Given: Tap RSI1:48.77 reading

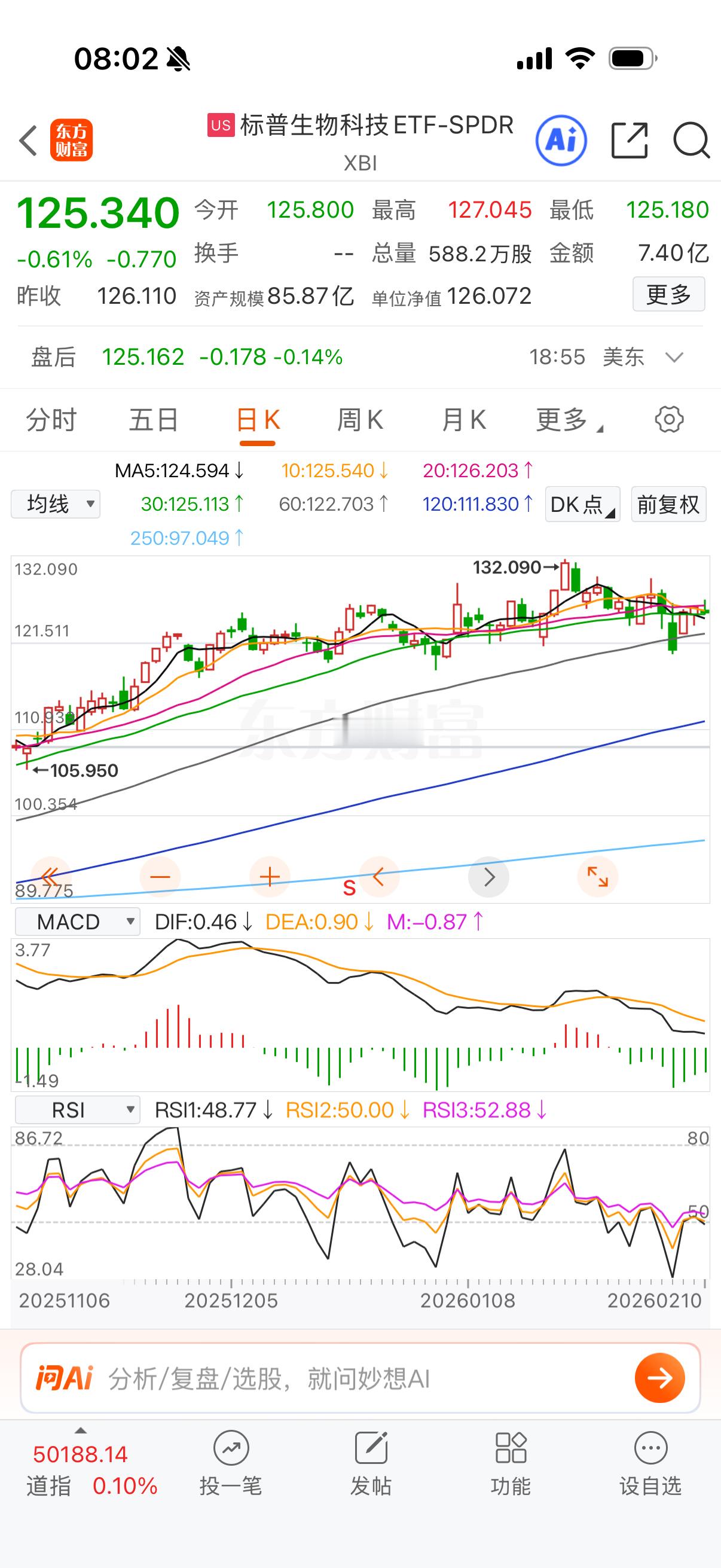Looking at the screenshot, I should pyautogui.click(x=213, y=1111).
